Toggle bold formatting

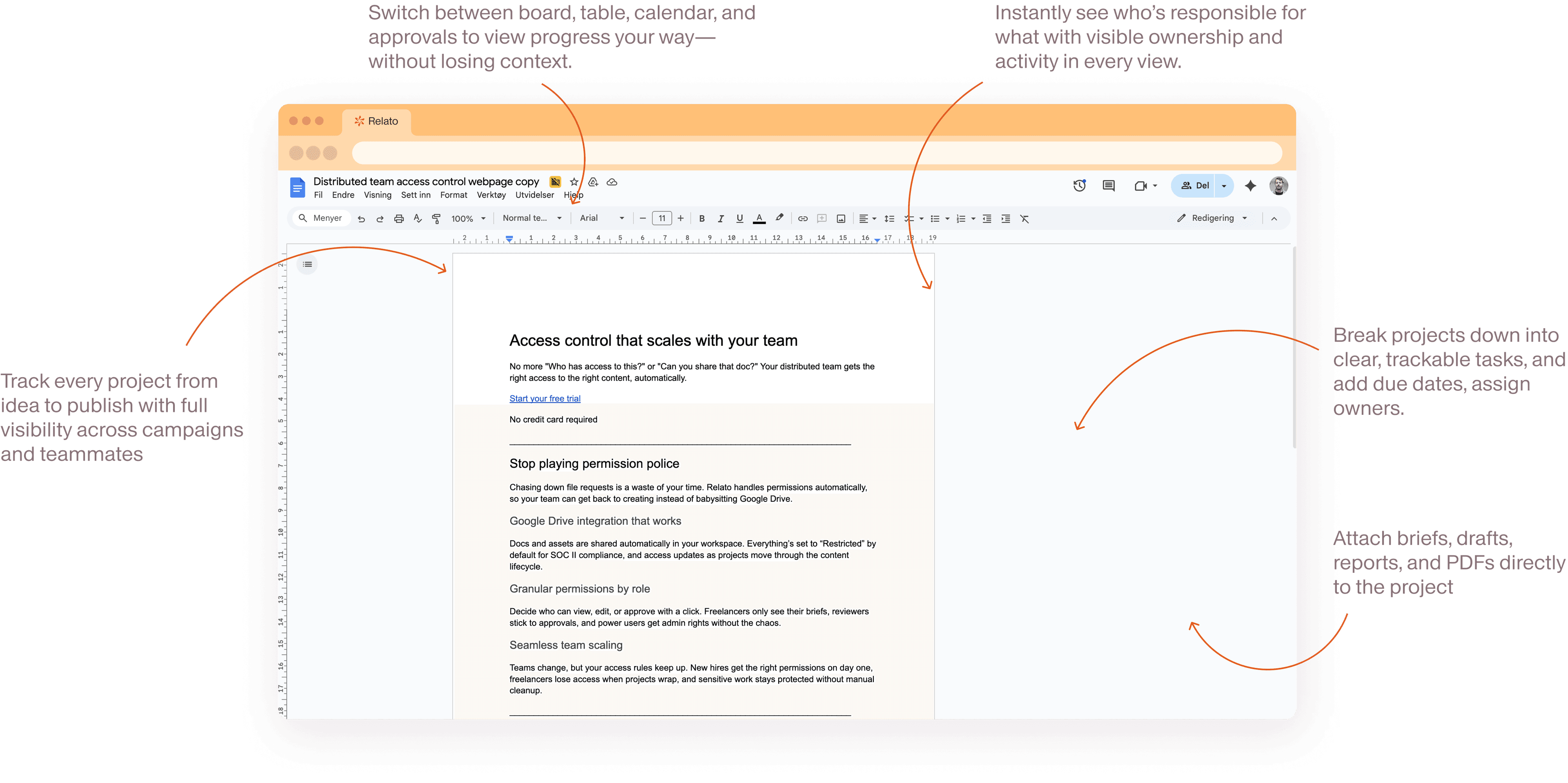(x=702, y=218)
